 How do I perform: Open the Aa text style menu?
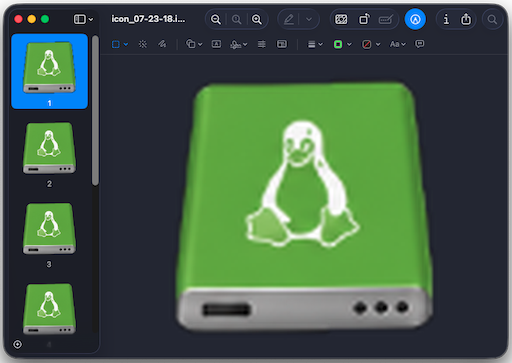398,44
